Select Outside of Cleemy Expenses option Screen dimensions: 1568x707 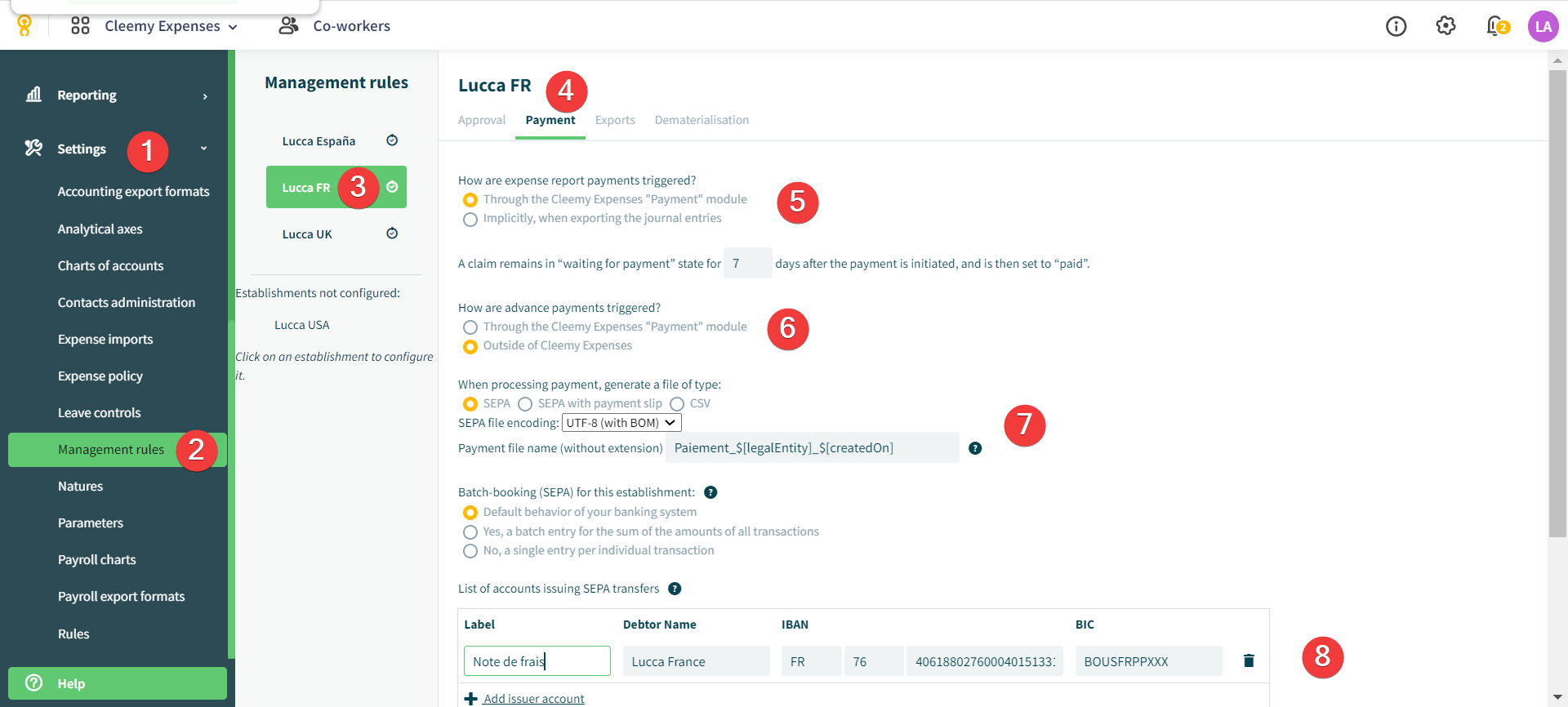pos(470,347)
